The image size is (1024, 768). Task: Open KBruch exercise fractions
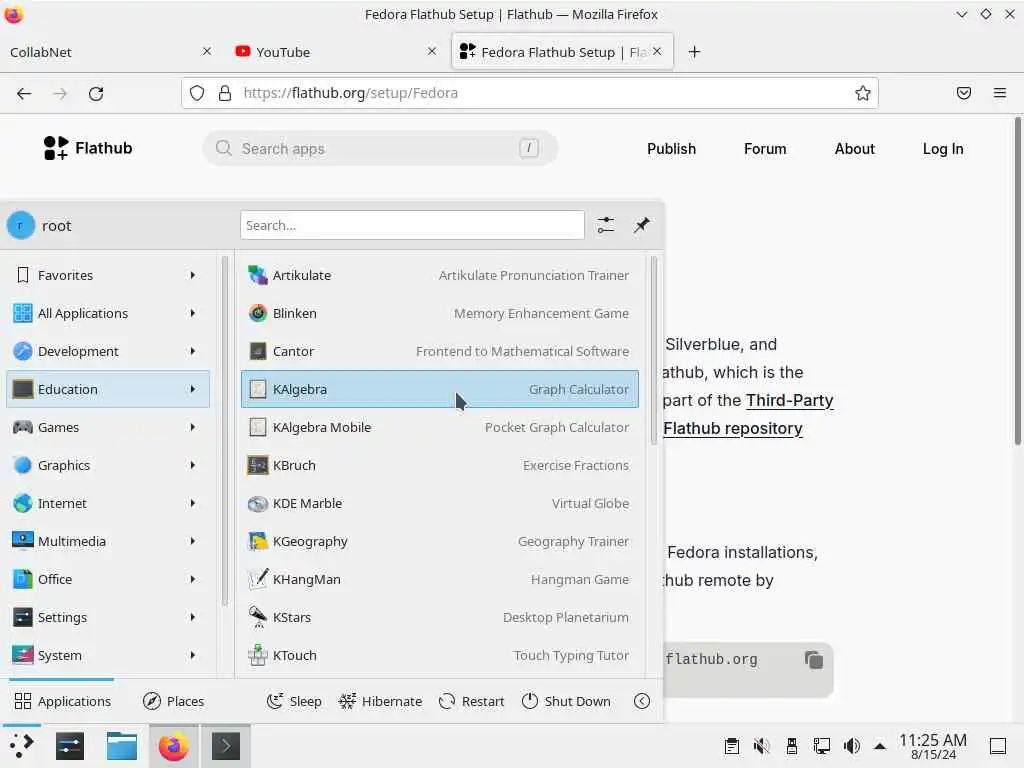[x=440, y=465]
